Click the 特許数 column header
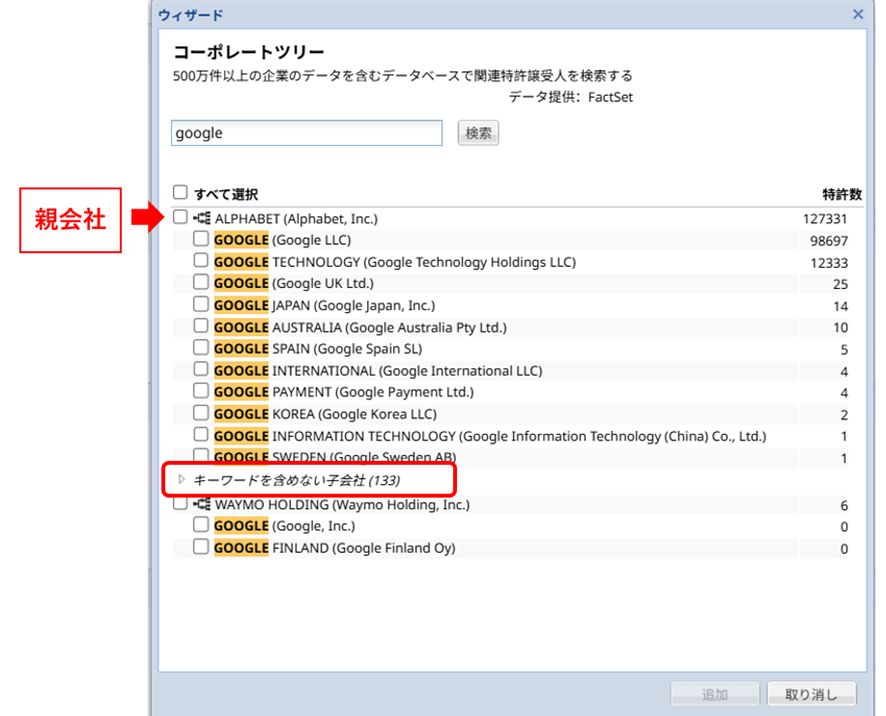This screenshot has width=886, height=716. coord(842,194)
